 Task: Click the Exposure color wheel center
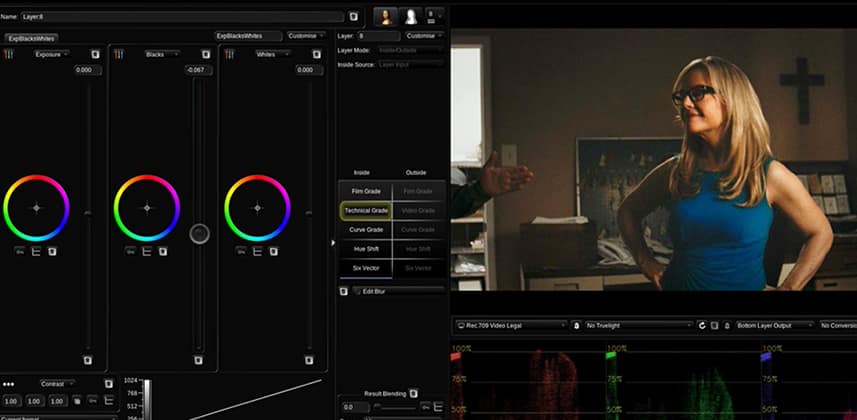point(36,208)
